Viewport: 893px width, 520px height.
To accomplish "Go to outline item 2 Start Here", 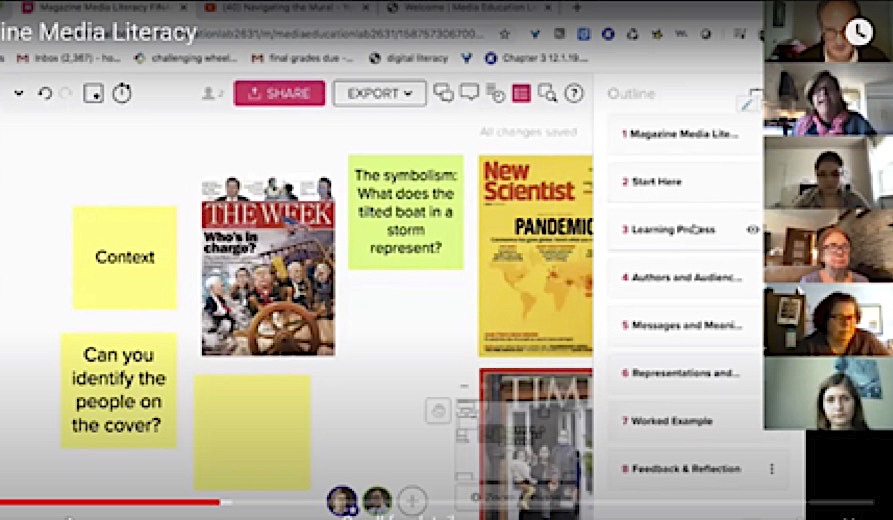I will (x=685, y=182).
